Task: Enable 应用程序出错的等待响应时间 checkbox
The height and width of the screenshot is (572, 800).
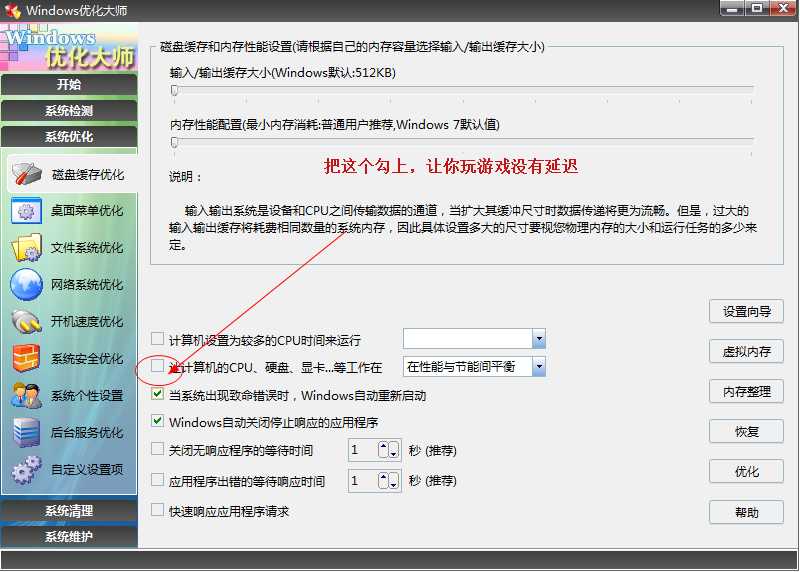Action: [x=157, y=480]
